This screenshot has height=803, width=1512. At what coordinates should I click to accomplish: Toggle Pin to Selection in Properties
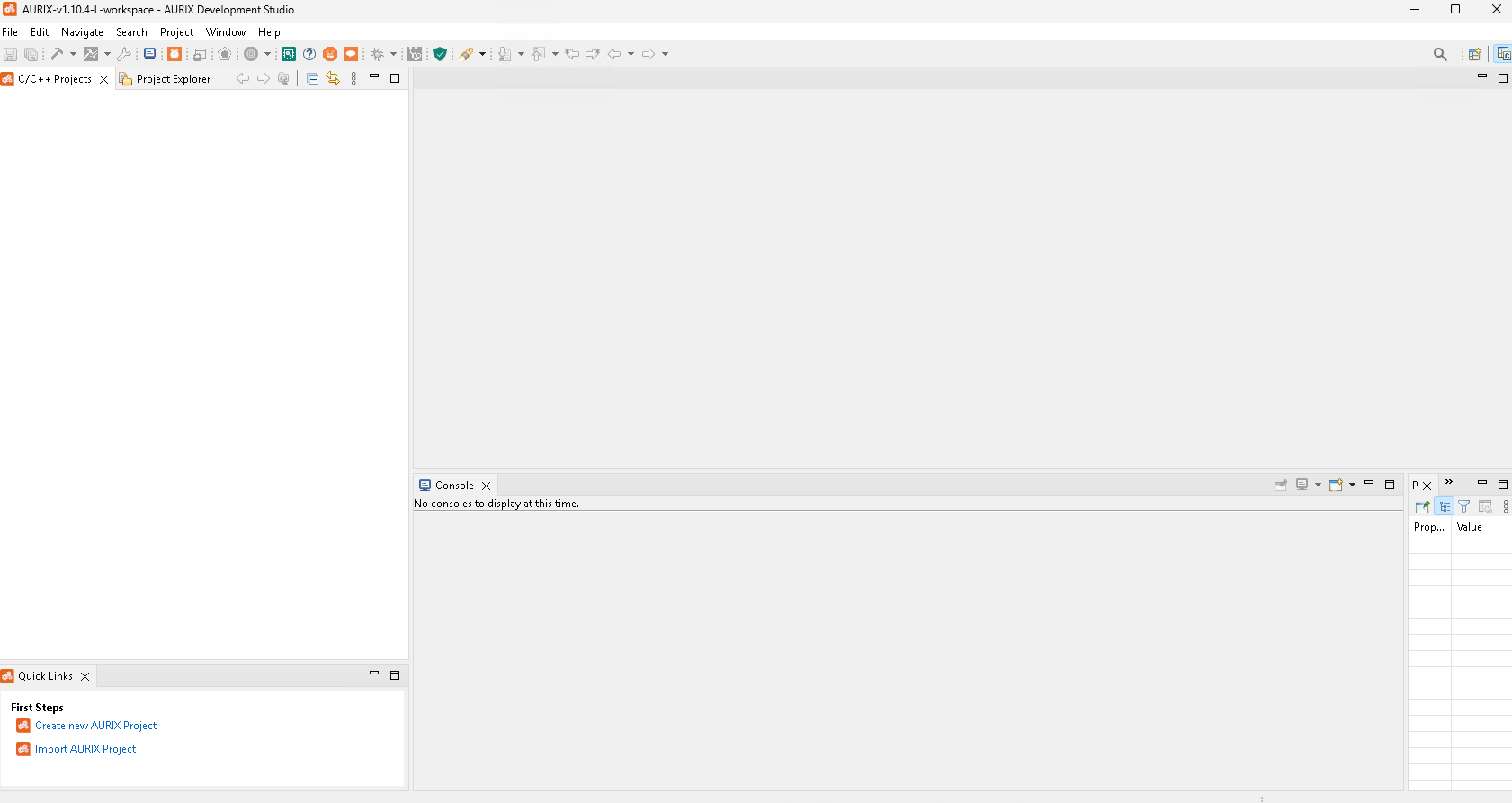click(1423, 506)
